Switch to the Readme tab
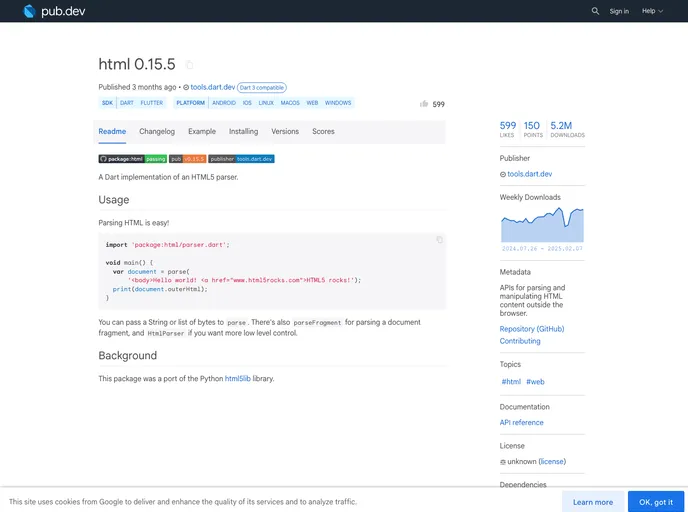Image resolution: width=688 pixels, height=512 pixels. (112, 132)
